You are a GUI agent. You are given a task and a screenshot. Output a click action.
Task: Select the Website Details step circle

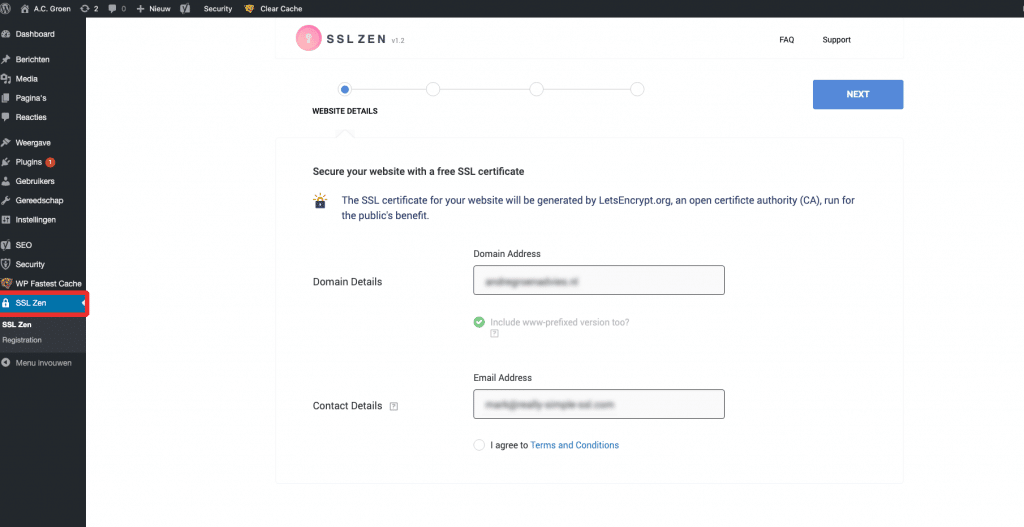pos(345,89)
